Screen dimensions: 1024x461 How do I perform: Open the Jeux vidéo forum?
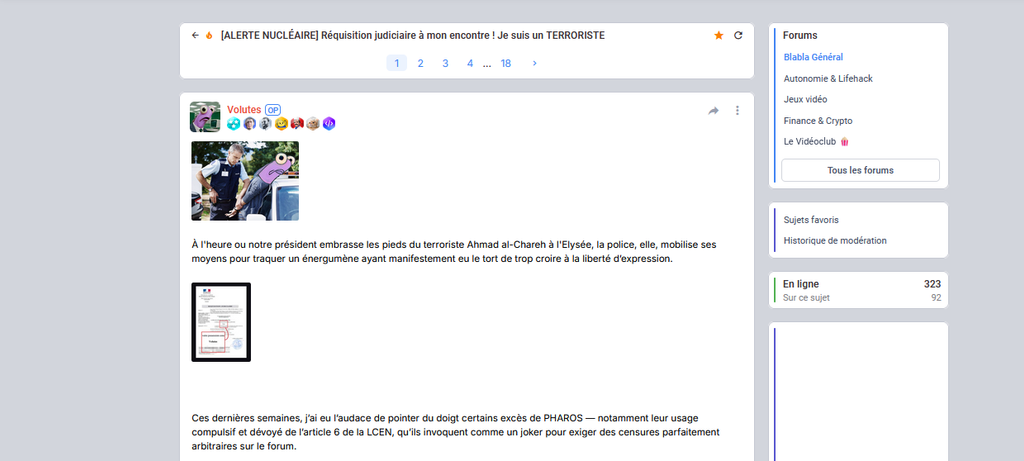tap(805, 99)
